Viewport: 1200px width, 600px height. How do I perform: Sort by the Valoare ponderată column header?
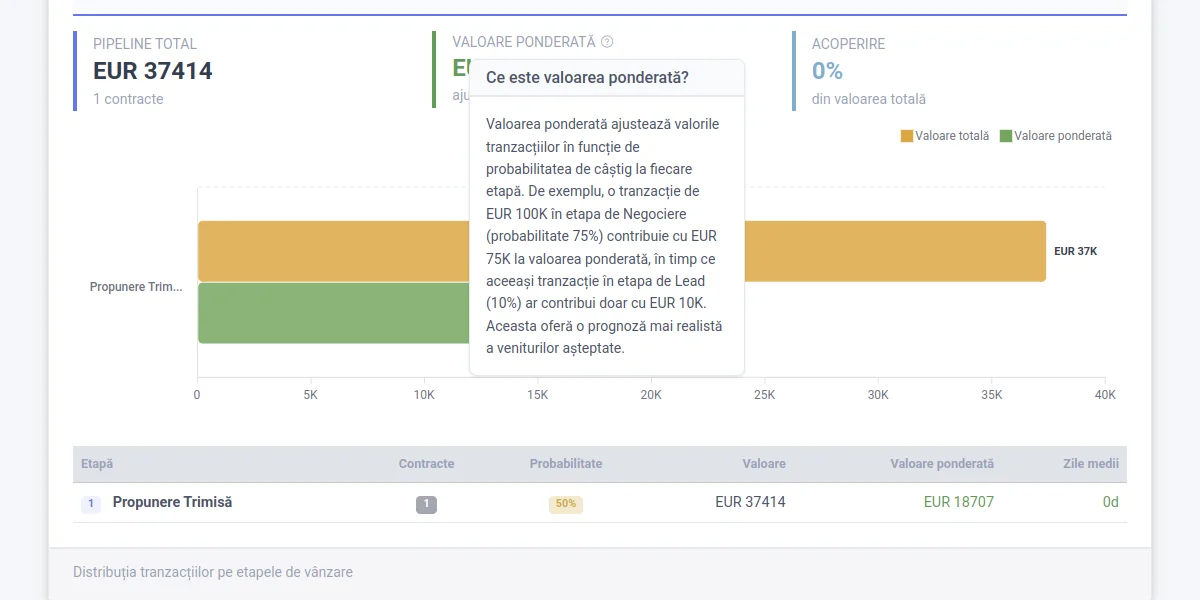[x=941, y=463]
